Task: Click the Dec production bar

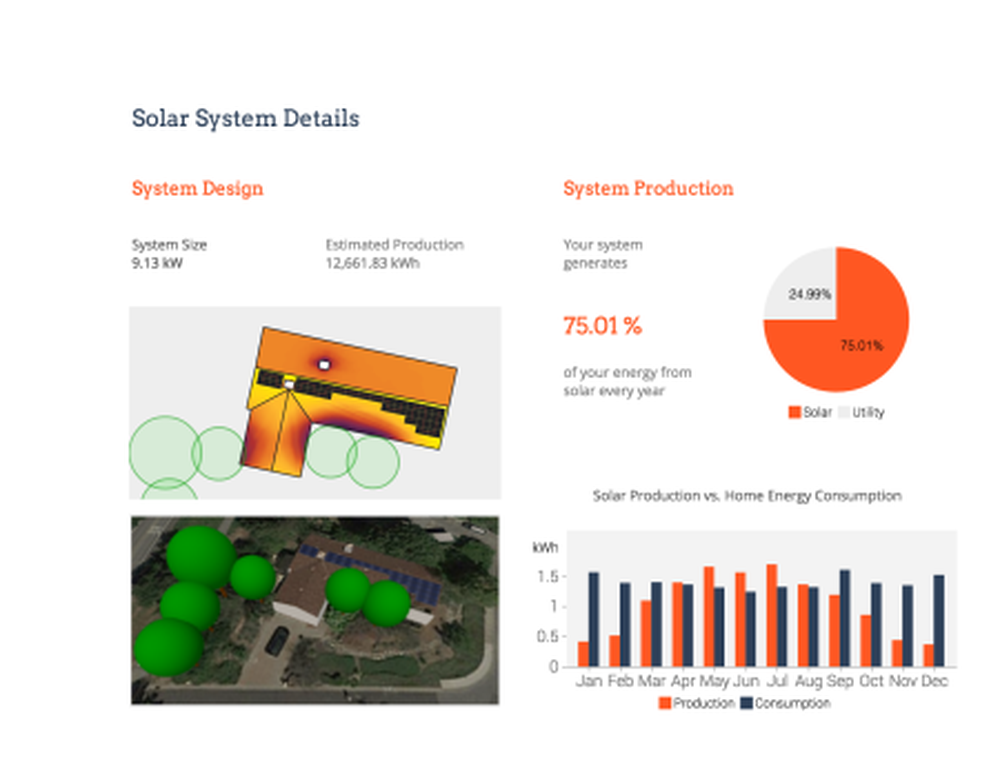Action: pyautogui.click(x=929, y=655)
